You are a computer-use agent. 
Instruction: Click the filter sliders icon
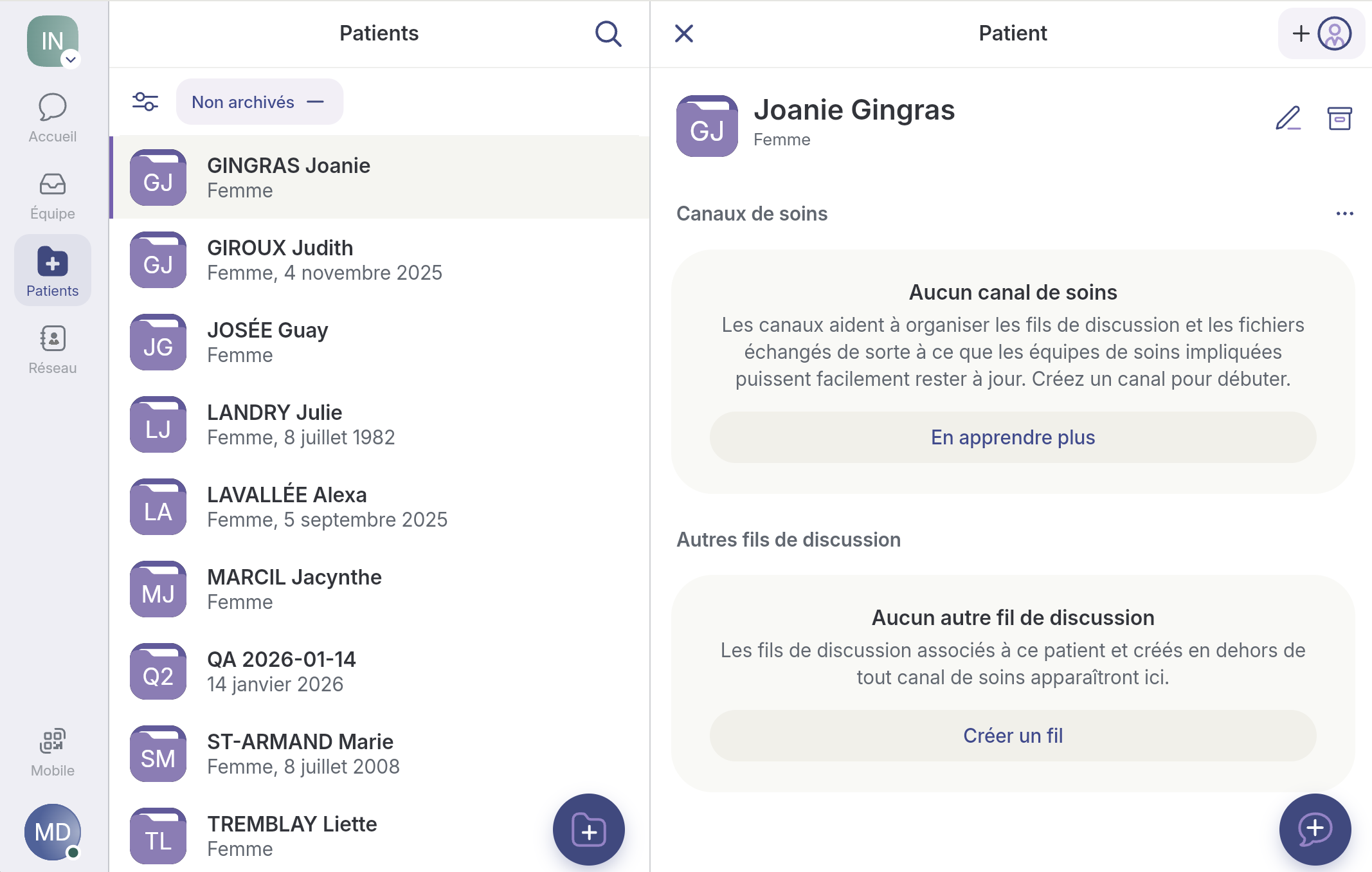coord(145,102)
